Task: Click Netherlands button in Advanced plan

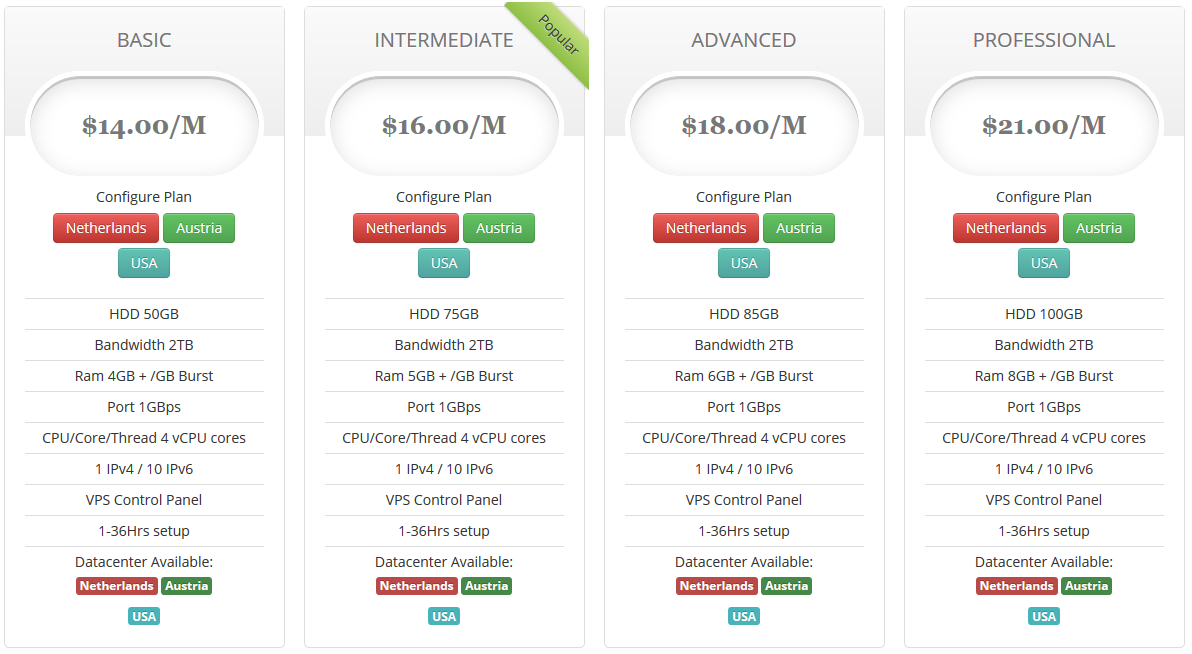Action: (706, 228)
